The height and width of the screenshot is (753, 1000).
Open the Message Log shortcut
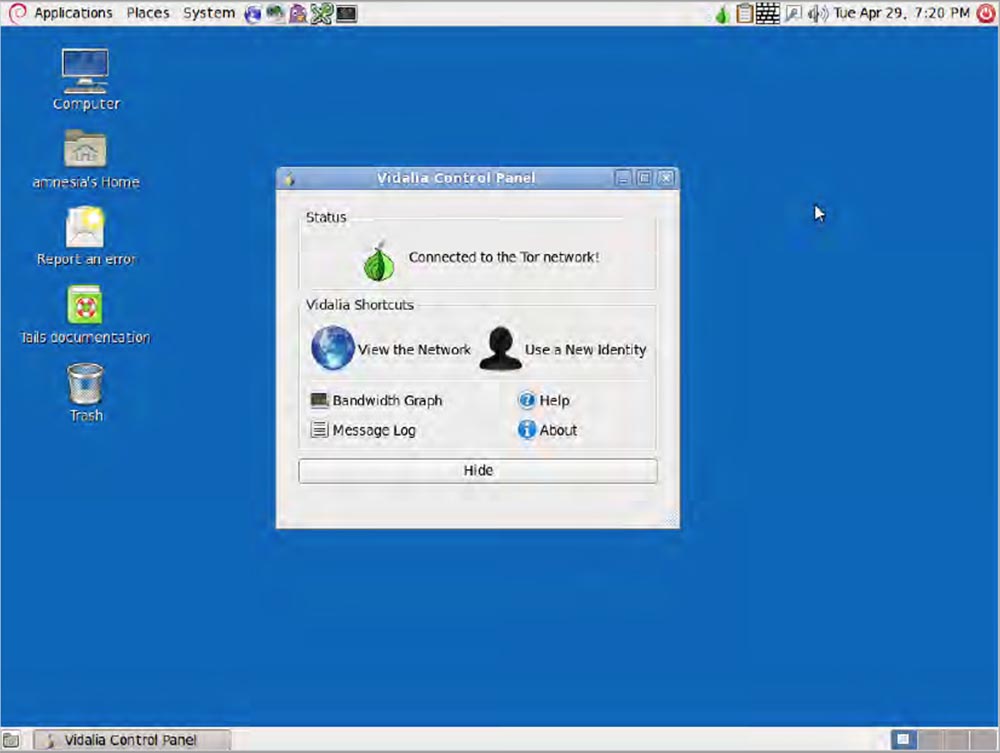point(363,430)
